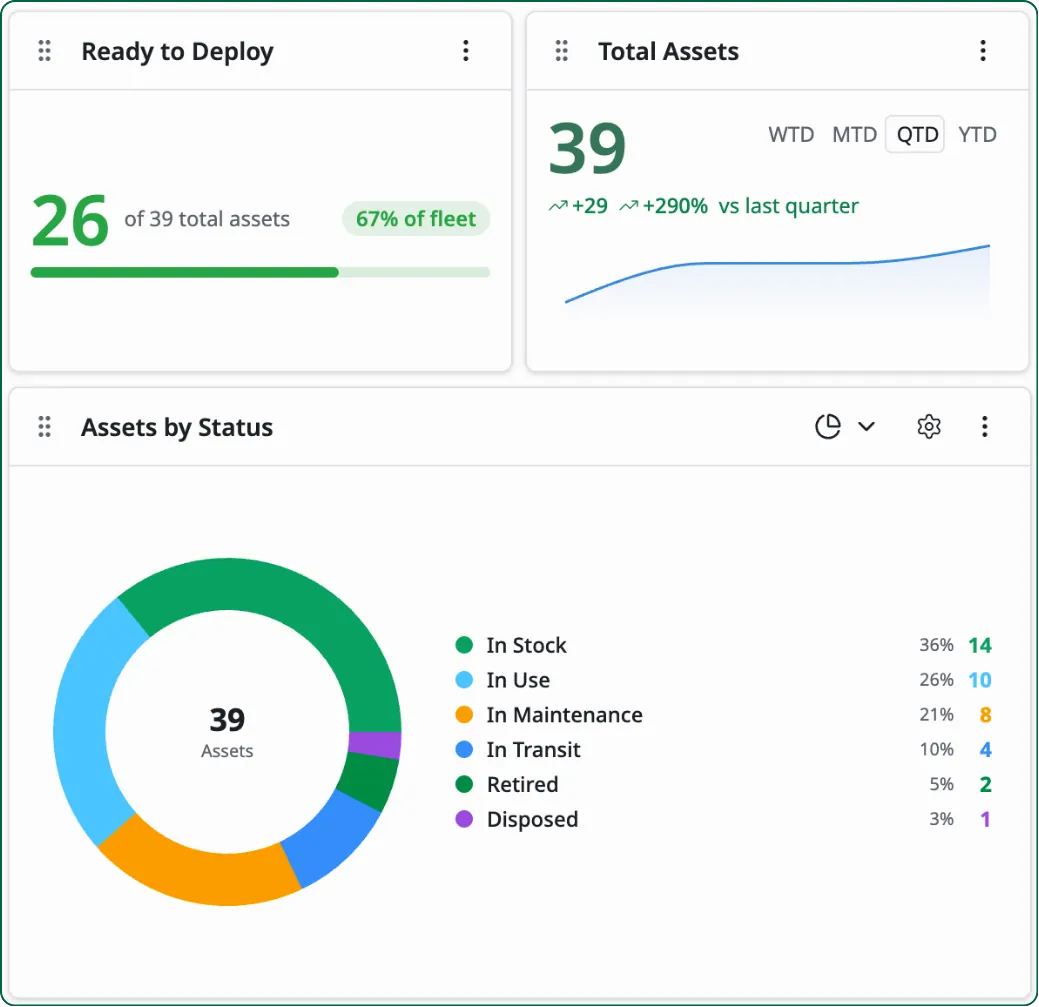Grab the Total Assets drag handle
The height and width of the screenshot is (1007, 1039).
(x=561, y=51)
